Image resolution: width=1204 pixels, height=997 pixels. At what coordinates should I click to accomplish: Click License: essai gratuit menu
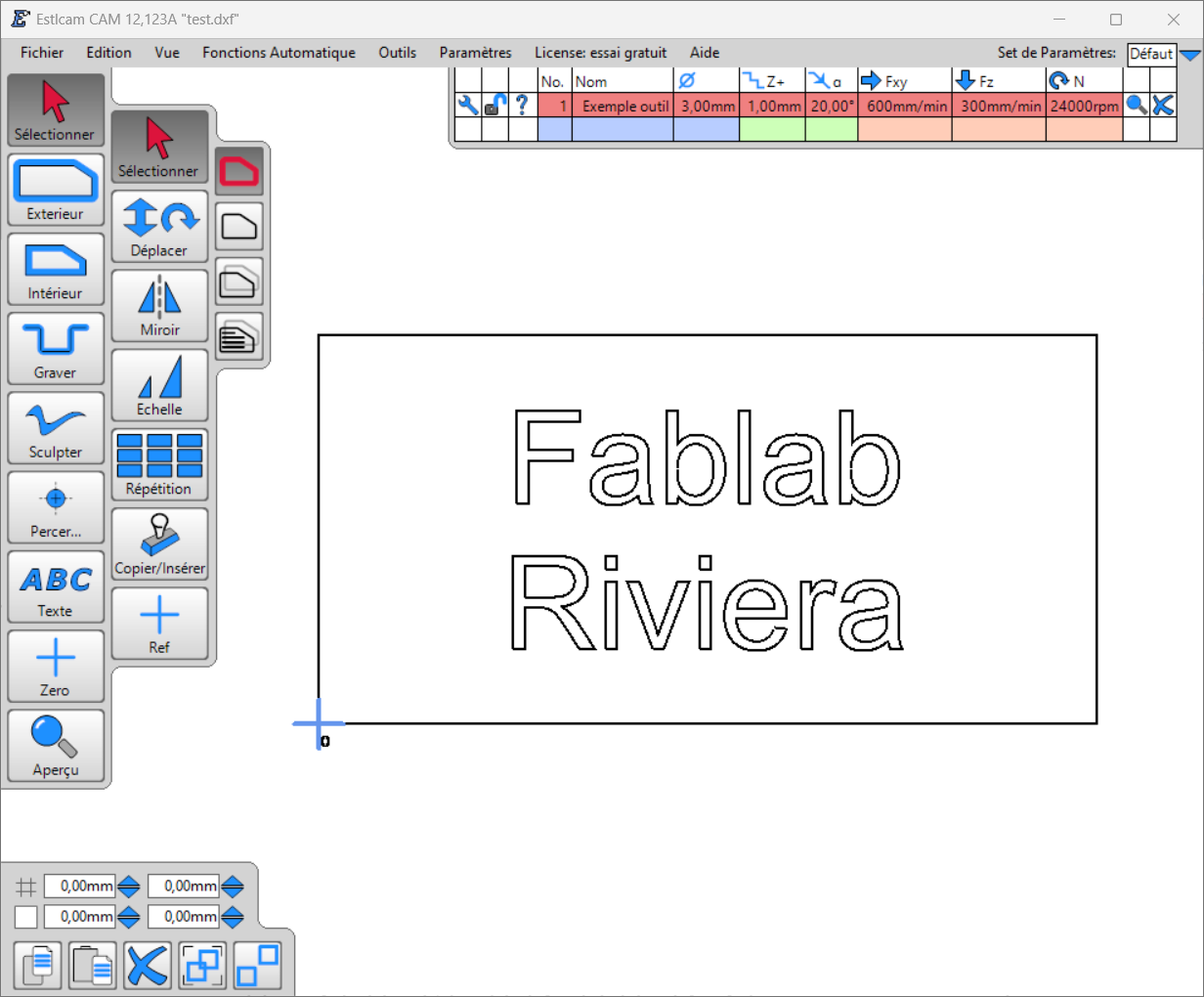[600, 53]
